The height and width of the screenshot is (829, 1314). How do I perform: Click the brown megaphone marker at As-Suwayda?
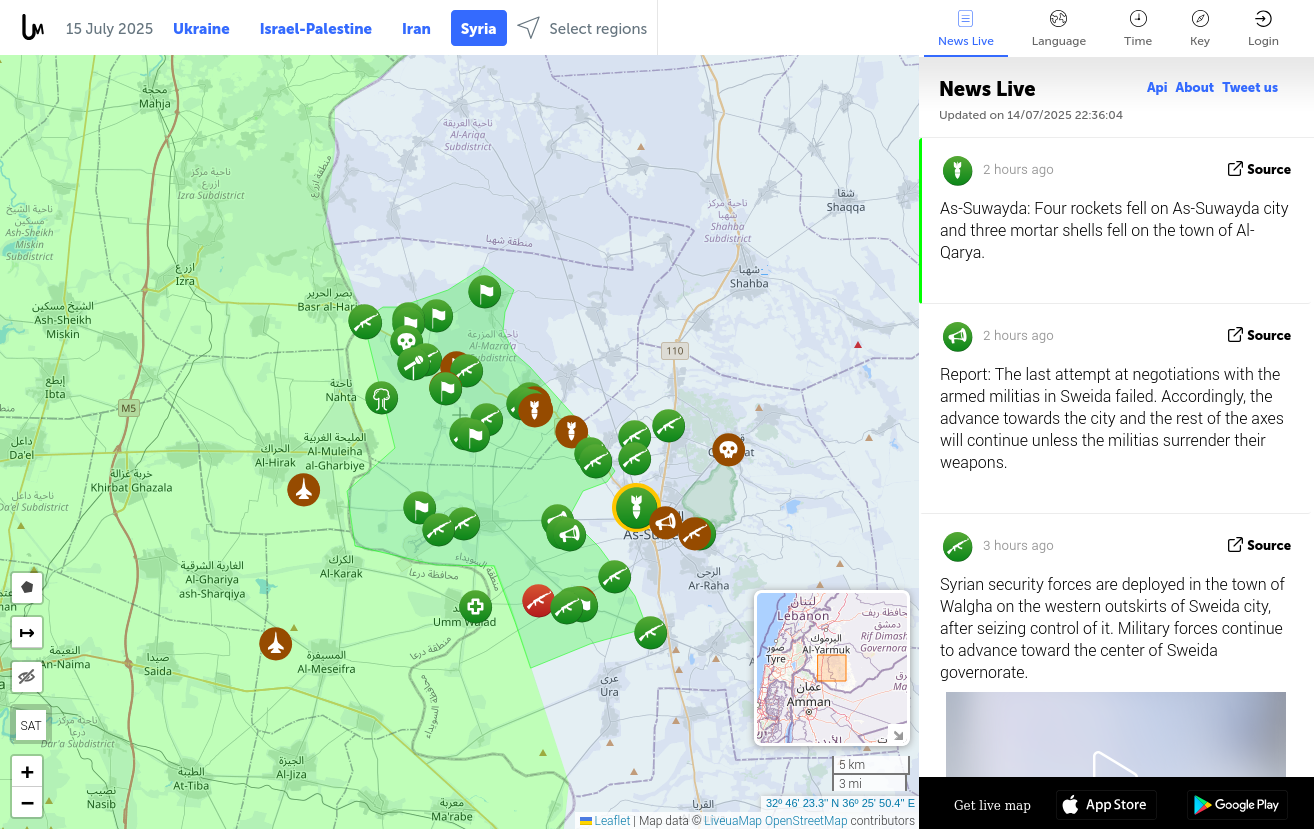[x=665, y=523]
